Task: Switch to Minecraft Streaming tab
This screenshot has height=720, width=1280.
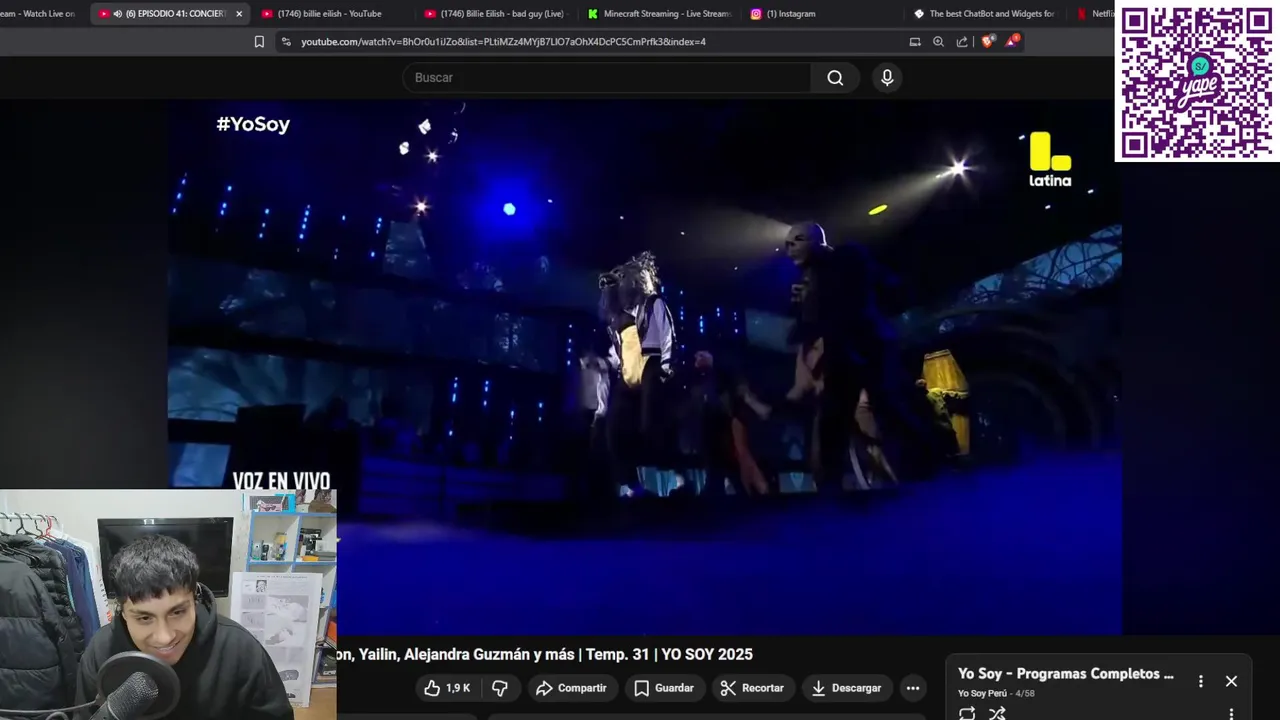Action: (660, 14)
